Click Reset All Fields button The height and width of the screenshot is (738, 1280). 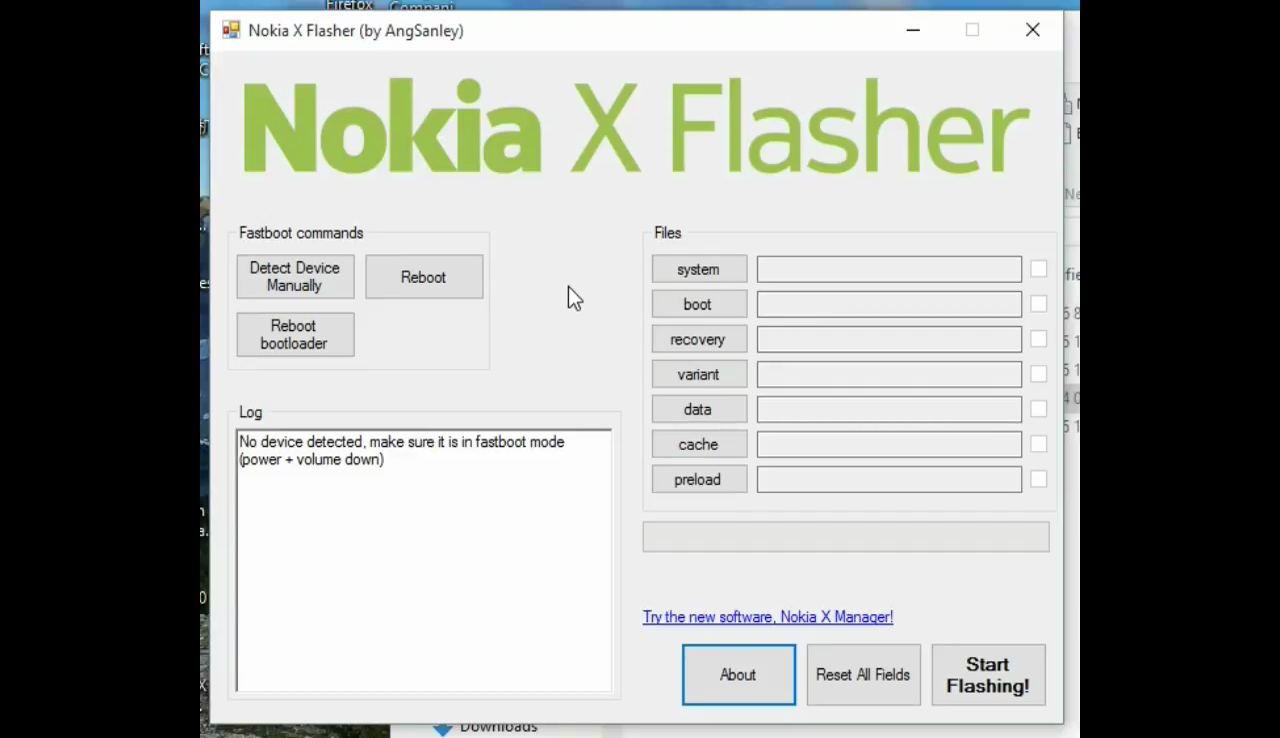864,675
